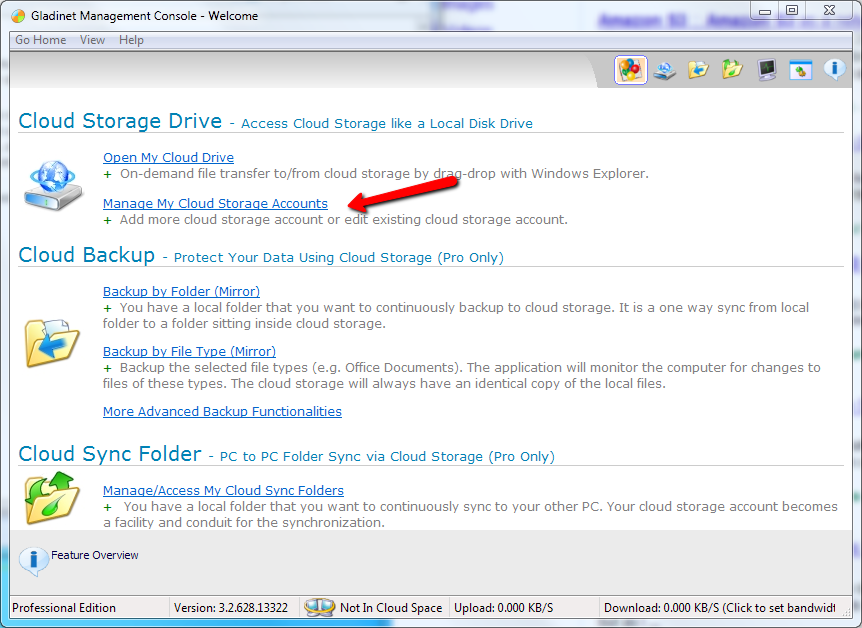
Task: Click the Feature Overview info bubble icon
Action: 34,560
